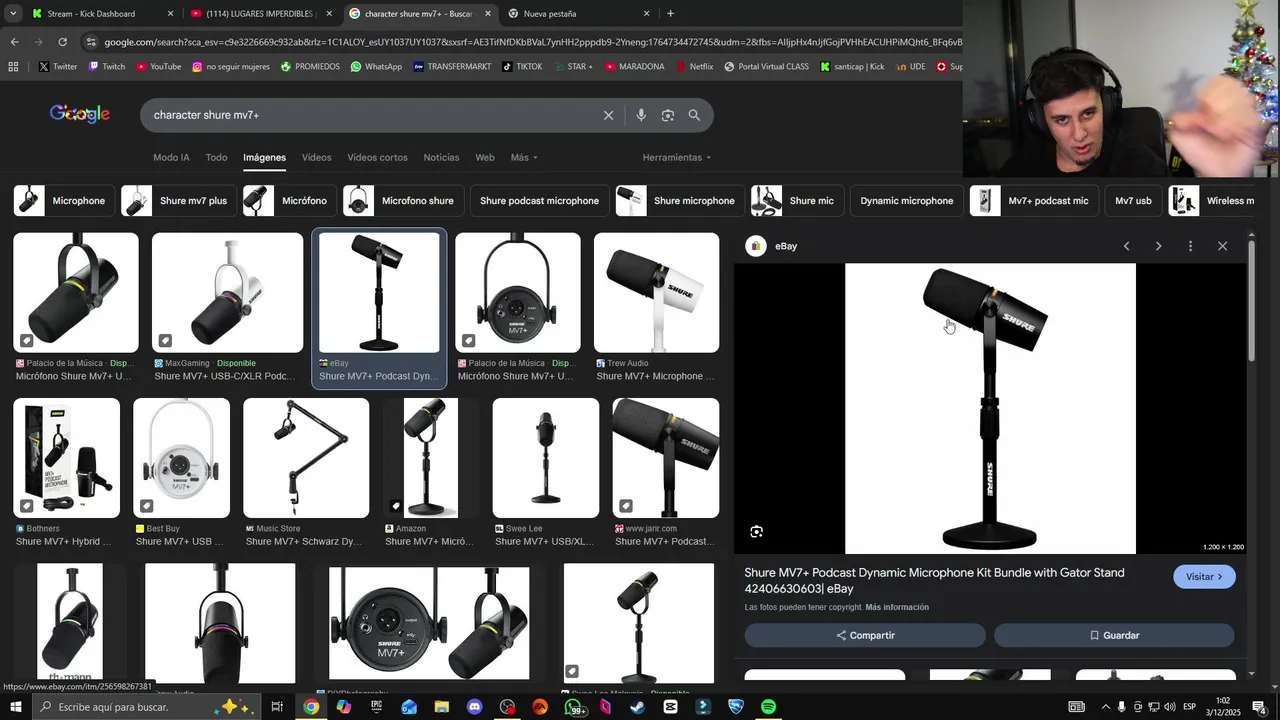Open the TRANSFERMARKT bookmark
Image resolution: width=1280 pixels, height=720 pixels.
451,67
